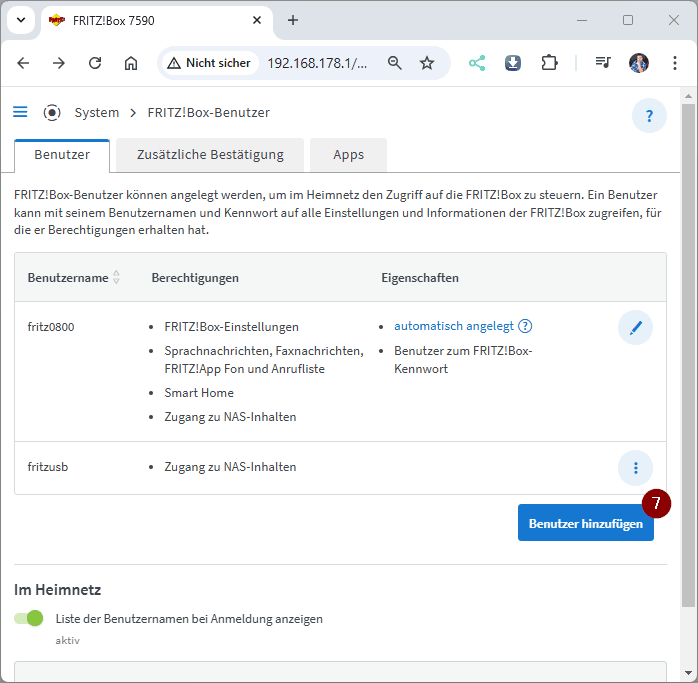Open the download manager extension icon
The height and width of the screenshot is (683, 698).
[512, 63]
